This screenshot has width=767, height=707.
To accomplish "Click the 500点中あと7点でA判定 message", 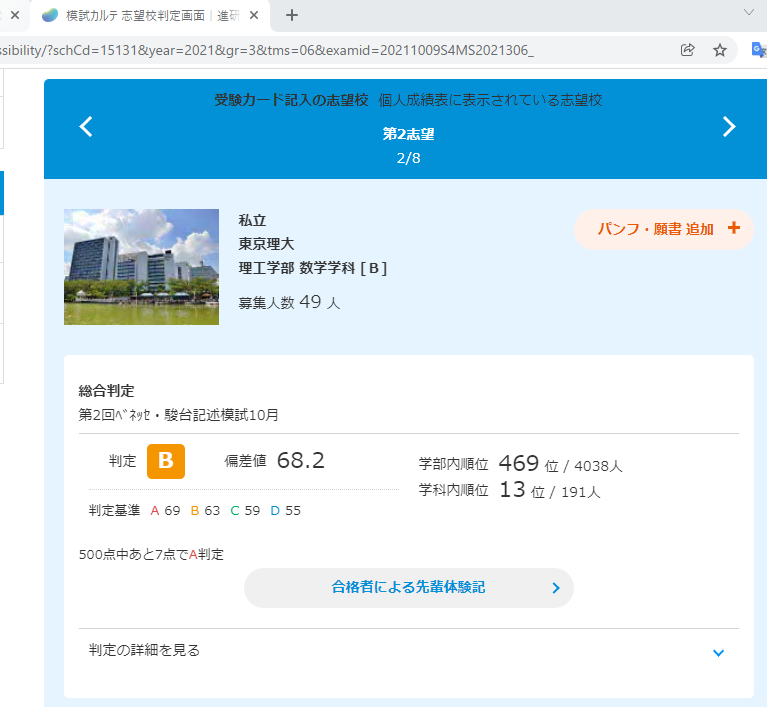I will pyautogui.click(x=151, y=554).
